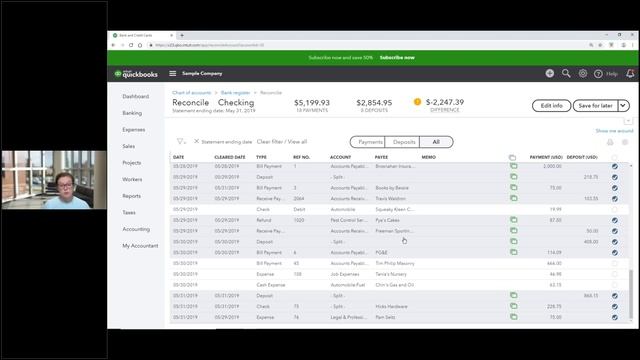
Task: Click the bank match icon for PG&E row
Action: click(x=513, y=252)
